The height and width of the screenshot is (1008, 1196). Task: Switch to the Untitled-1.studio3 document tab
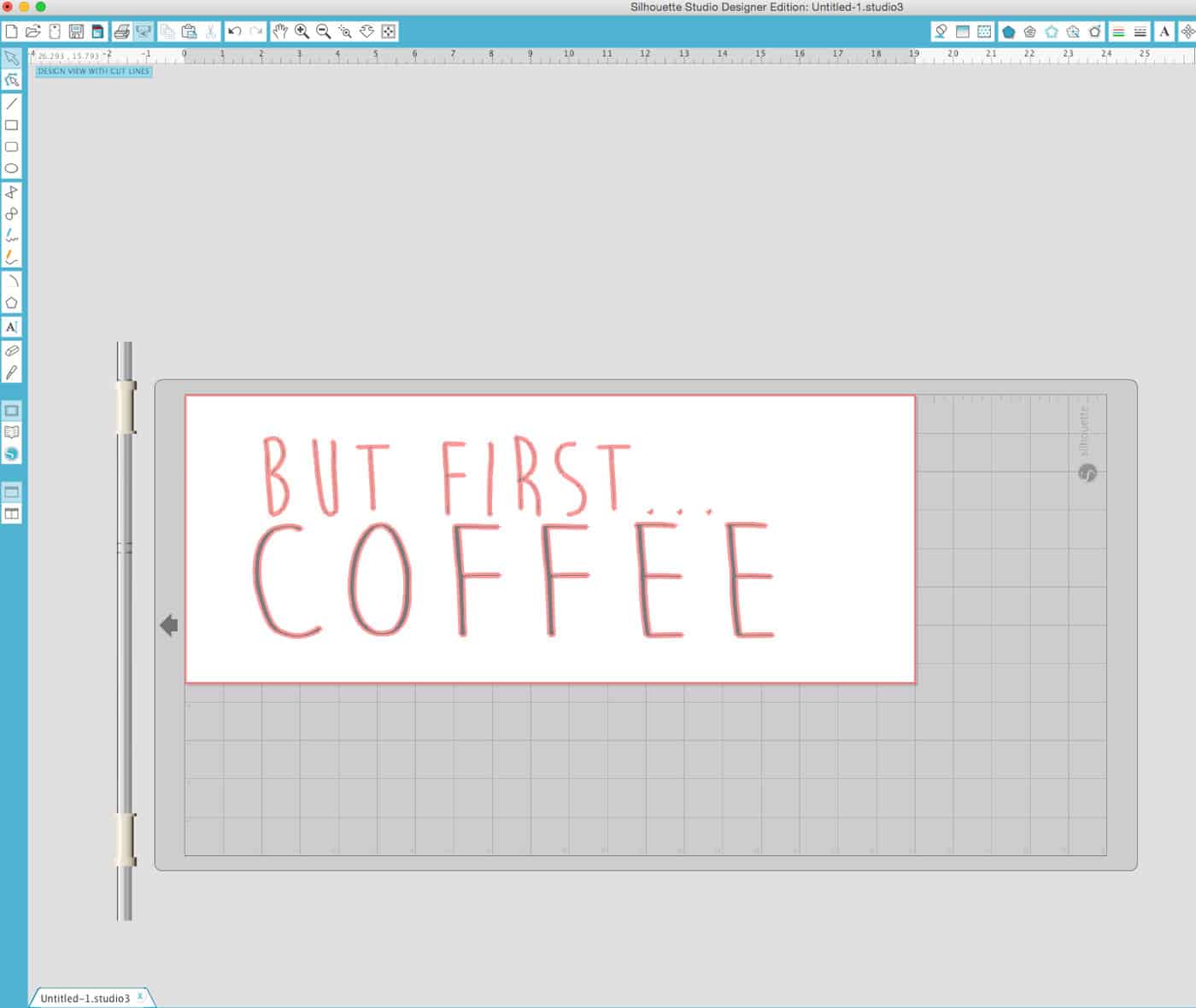tap(85, 998)
